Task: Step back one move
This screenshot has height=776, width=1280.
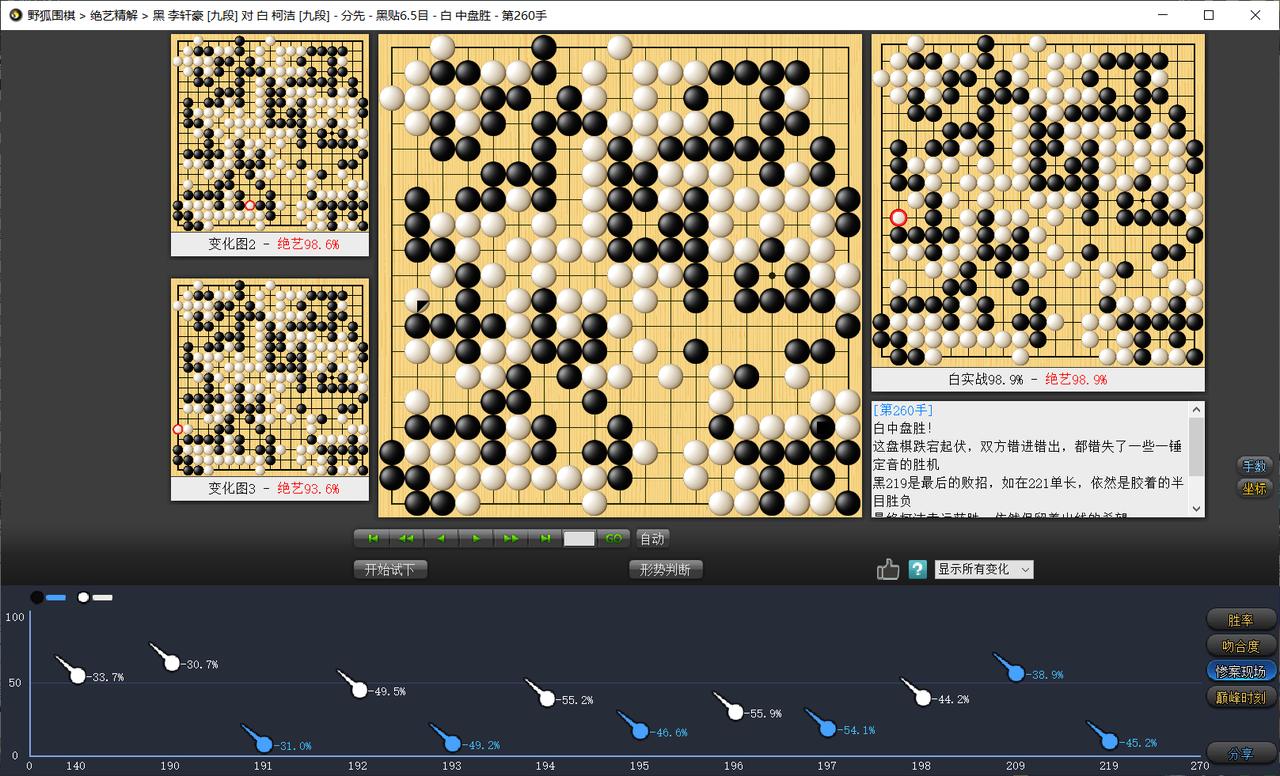Action: [x=441, y=538]
